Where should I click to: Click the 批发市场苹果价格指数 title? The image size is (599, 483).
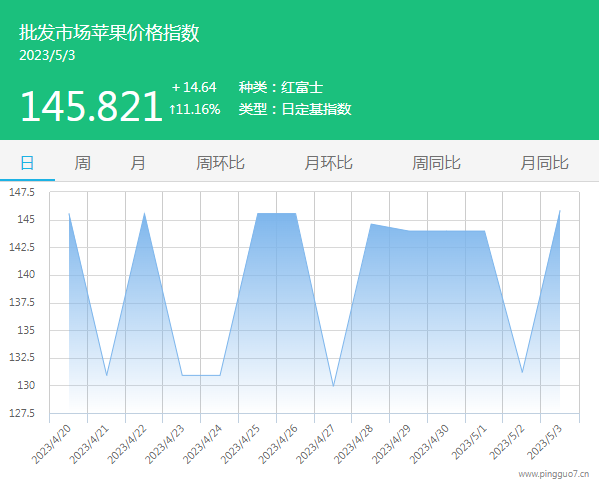[109, 32]
